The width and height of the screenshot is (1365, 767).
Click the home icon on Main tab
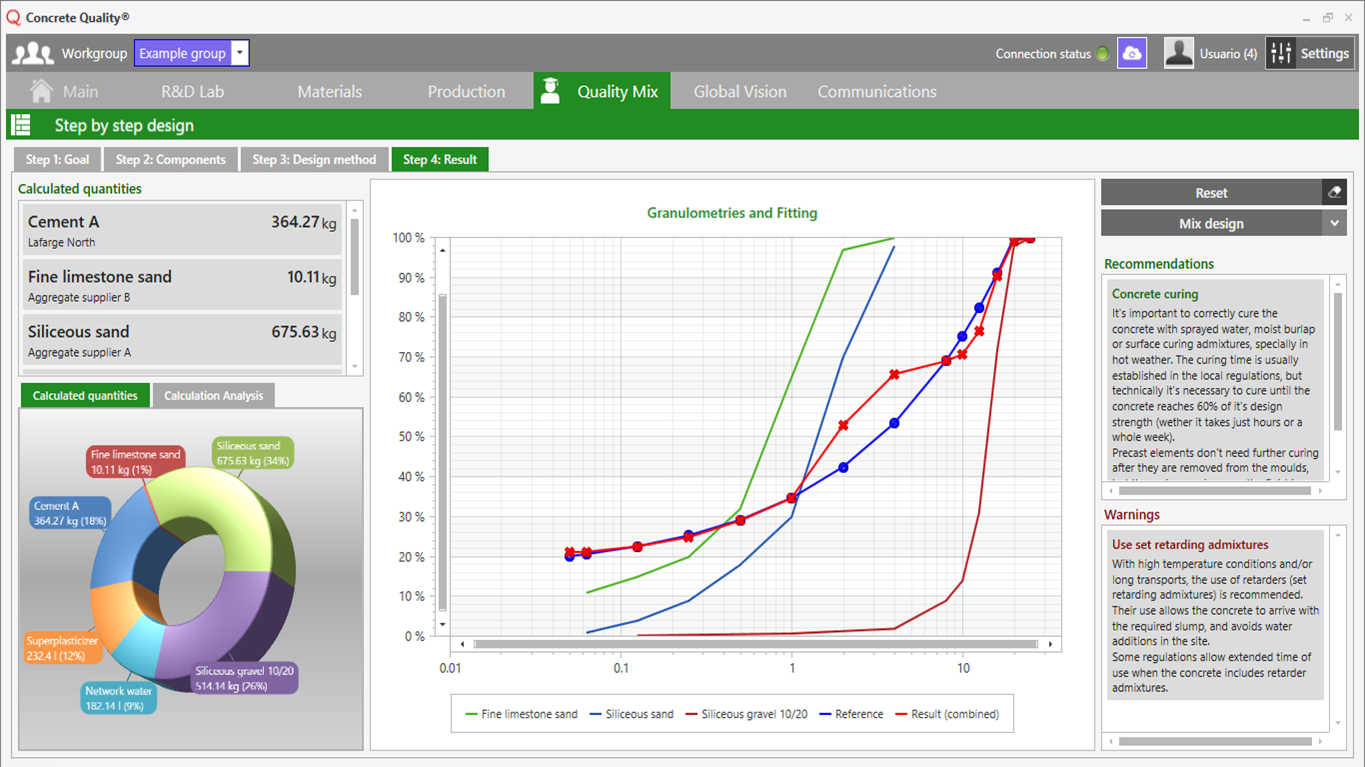41,90
